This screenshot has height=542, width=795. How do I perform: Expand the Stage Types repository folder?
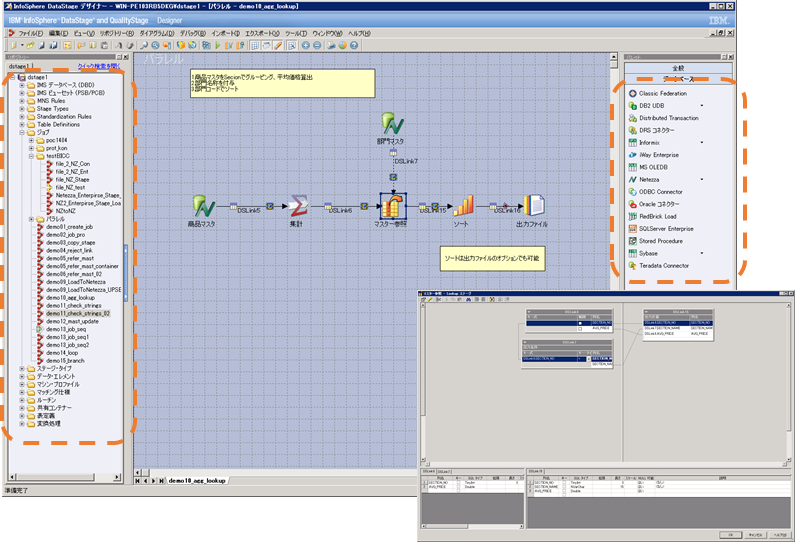click(x=22, y=109)
